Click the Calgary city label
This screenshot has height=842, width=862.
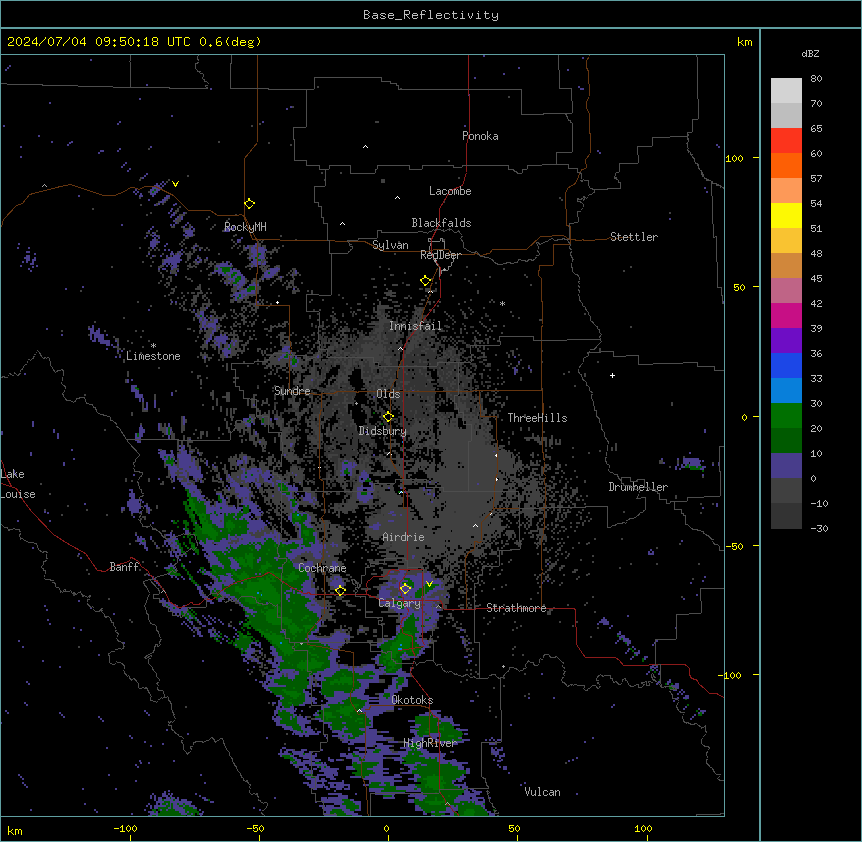tap(399, 603)
